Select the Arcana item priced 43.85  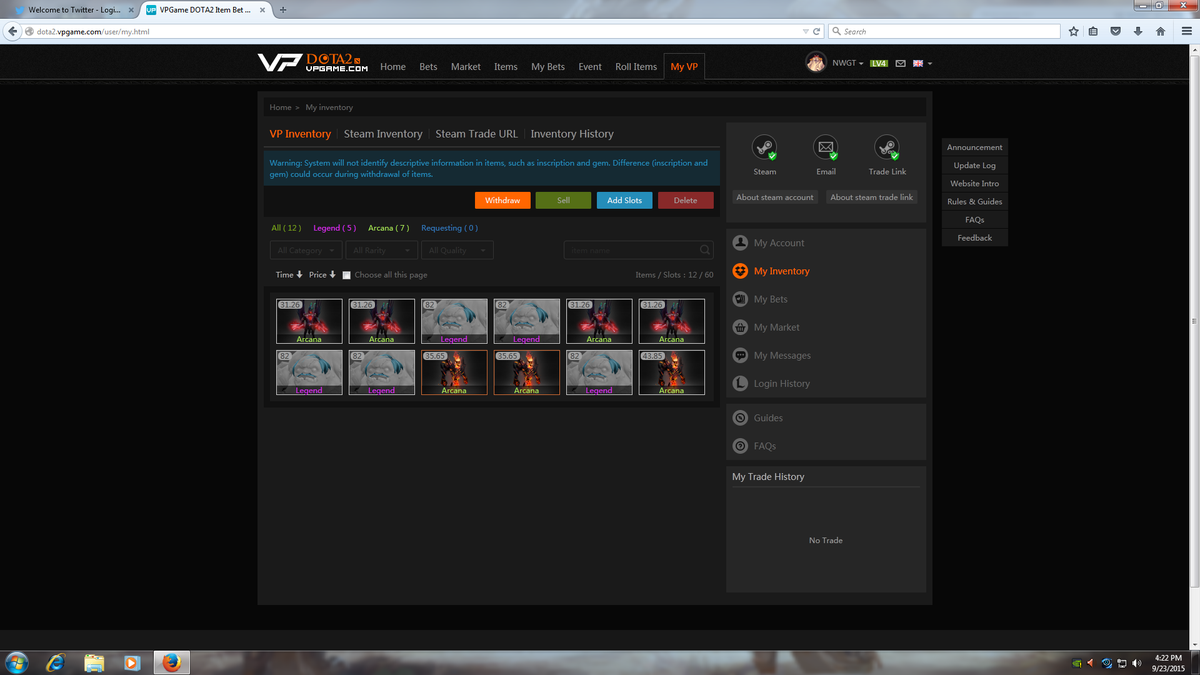671,372
